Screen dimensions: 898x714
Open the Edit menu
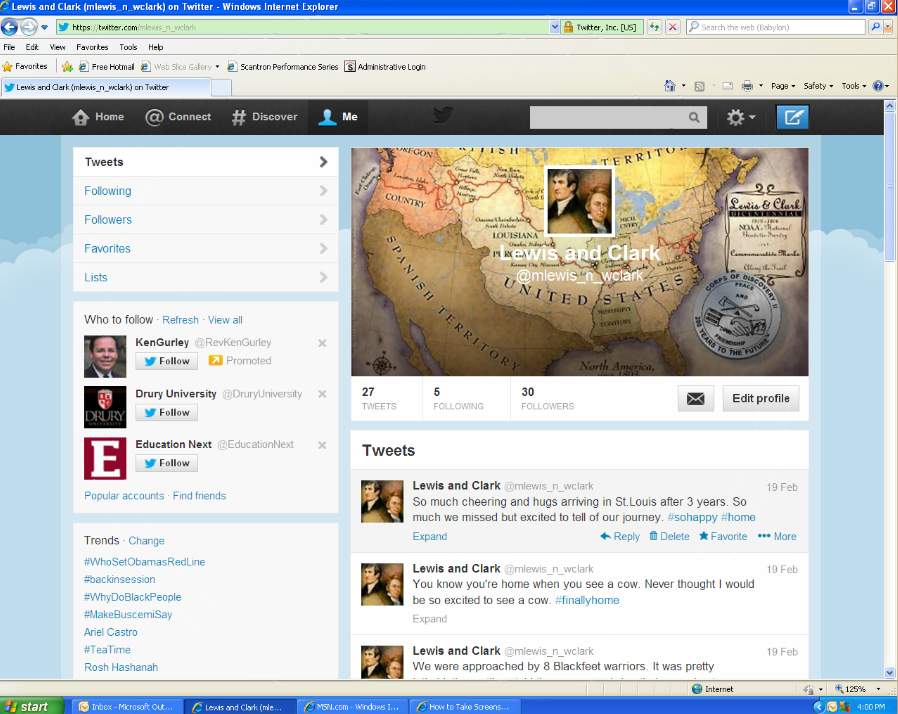(32, 47)
